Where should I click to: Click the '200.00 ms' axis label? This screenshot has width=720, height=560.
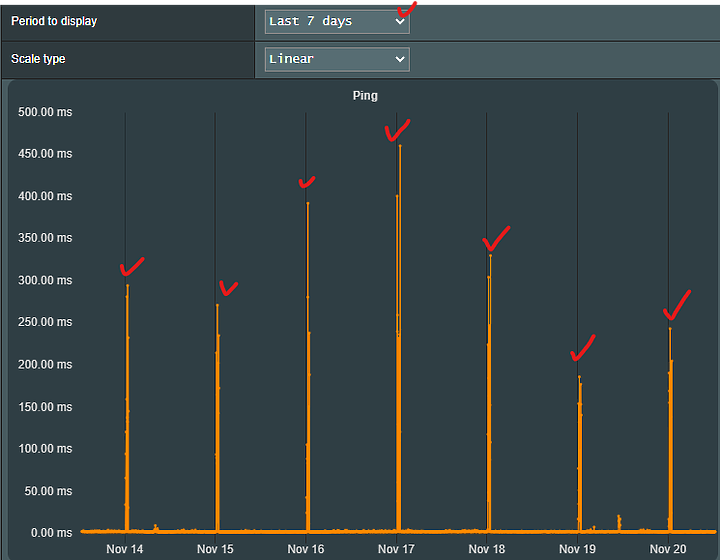(45, 364)
